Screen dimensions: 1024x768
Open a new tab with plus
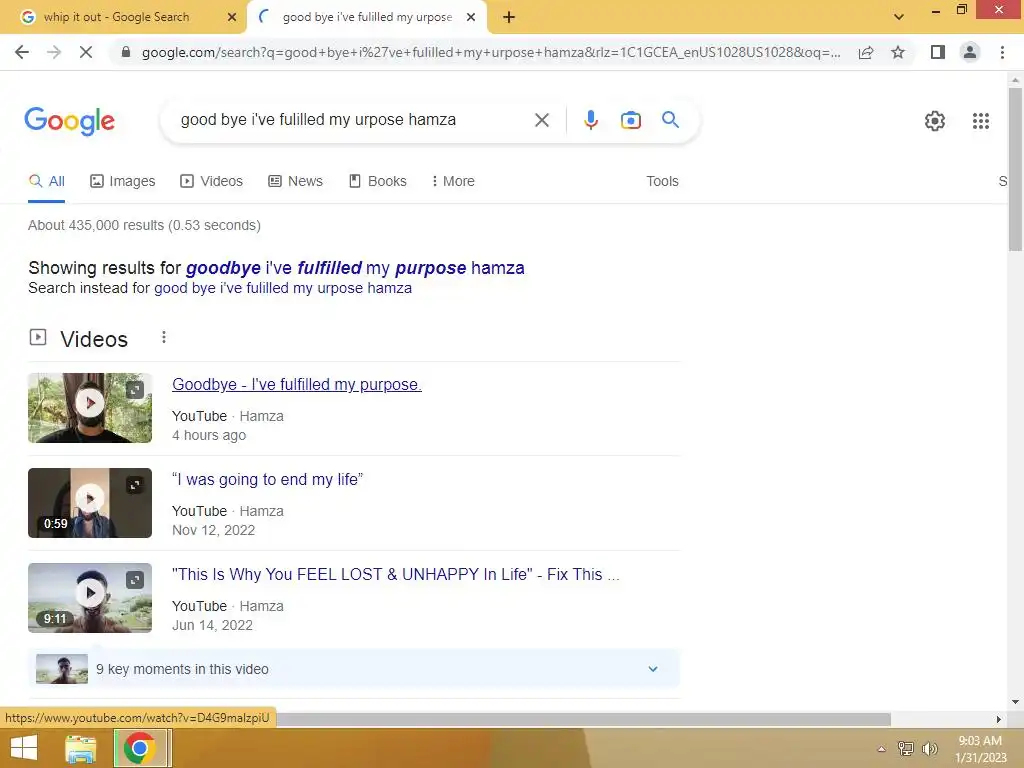click(x=509, y=17)
